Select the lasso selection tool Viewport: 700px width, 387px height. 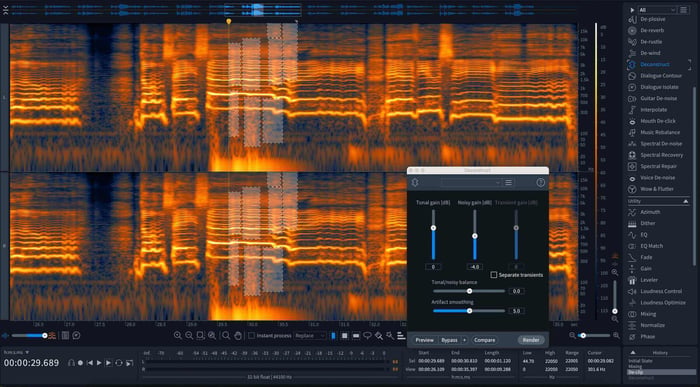[367, 336]
